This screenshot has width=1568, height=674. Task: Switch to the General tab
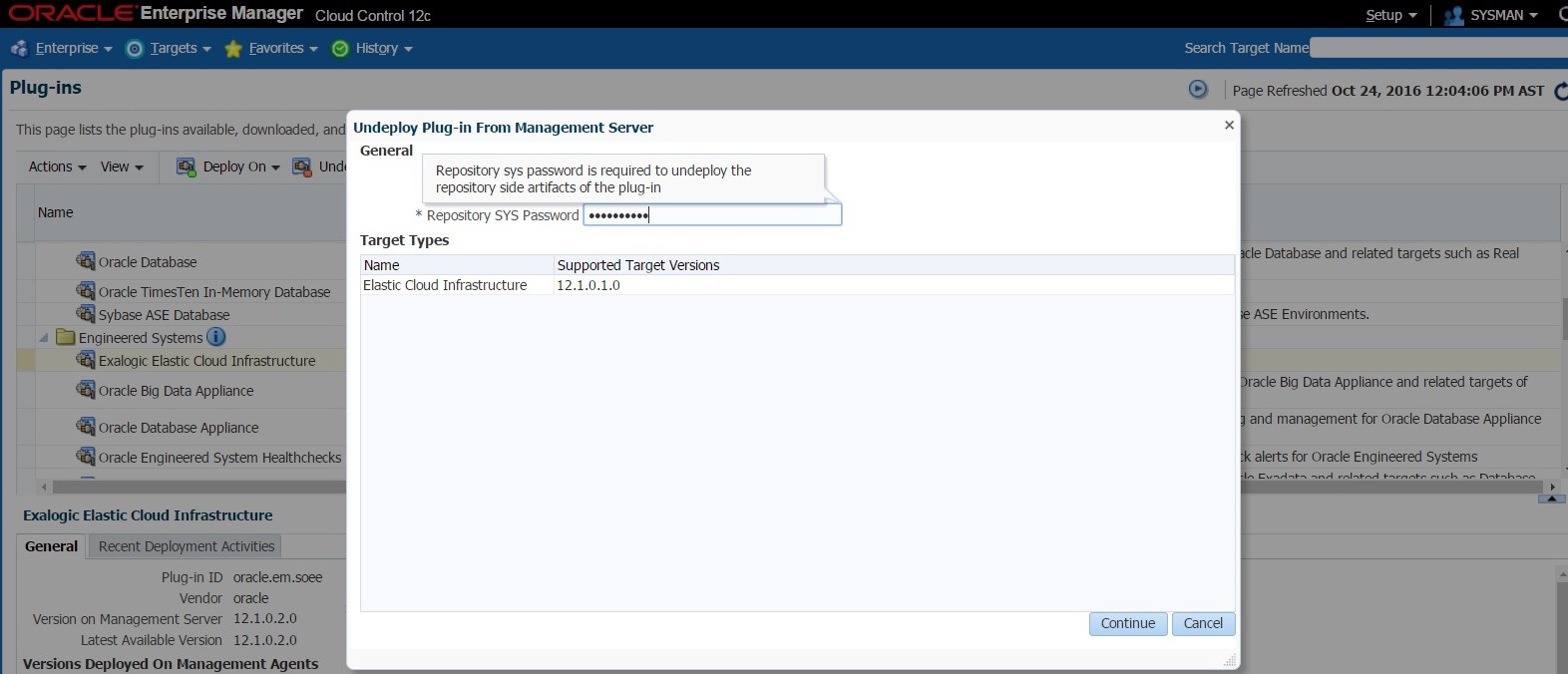51,546
